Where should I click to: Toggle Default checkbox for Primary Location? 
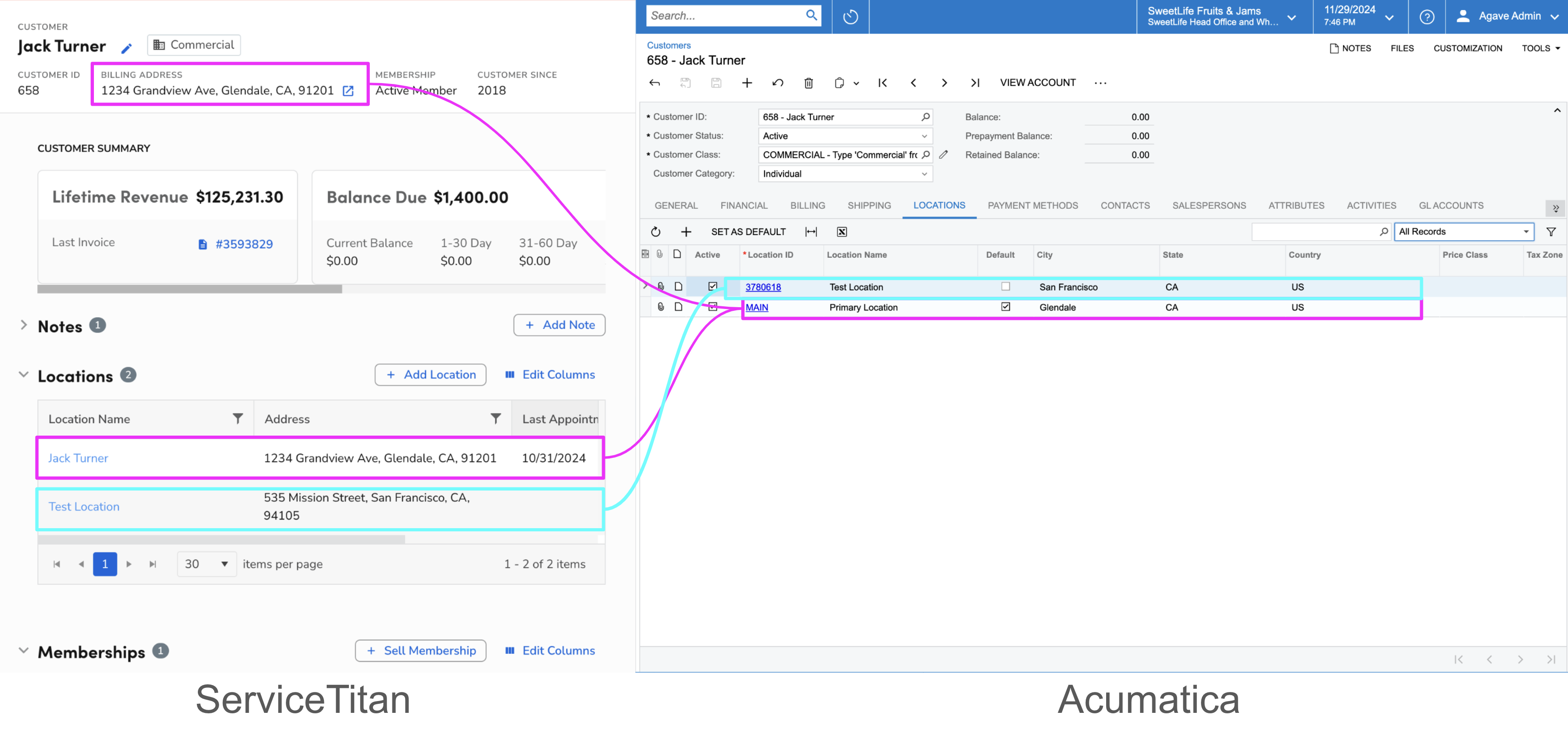pyautogui.click(x=1005, y=306)
